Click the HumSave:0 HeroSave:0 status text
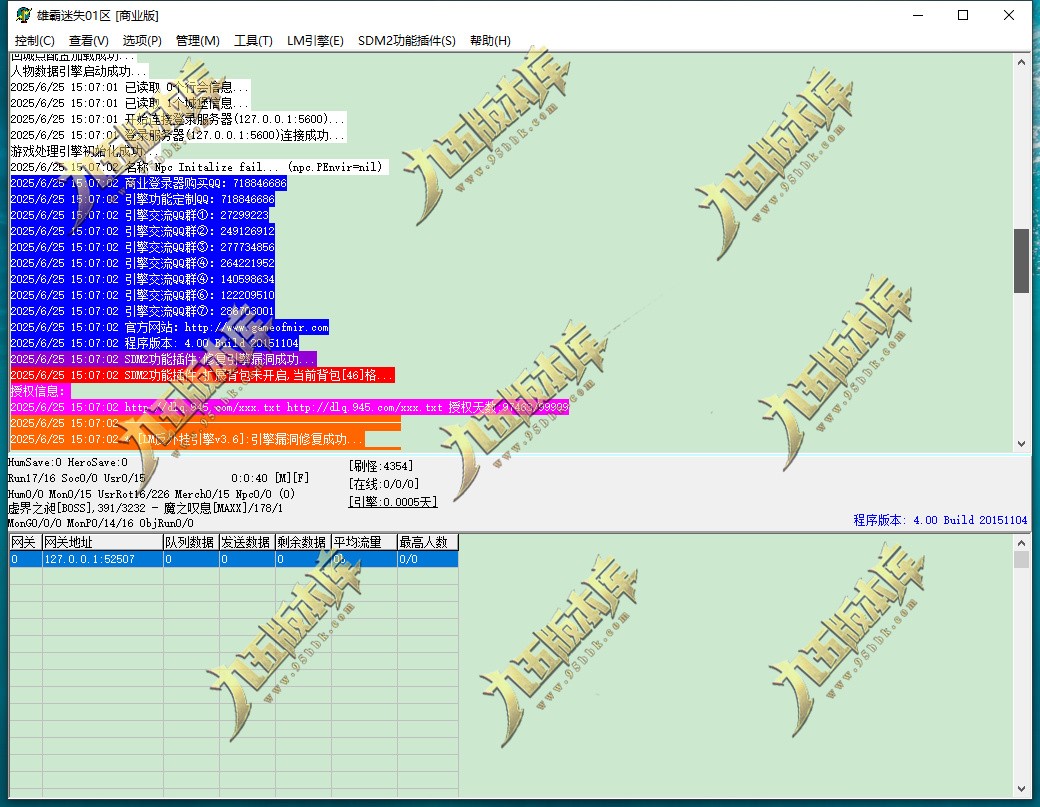 (68, 462)
